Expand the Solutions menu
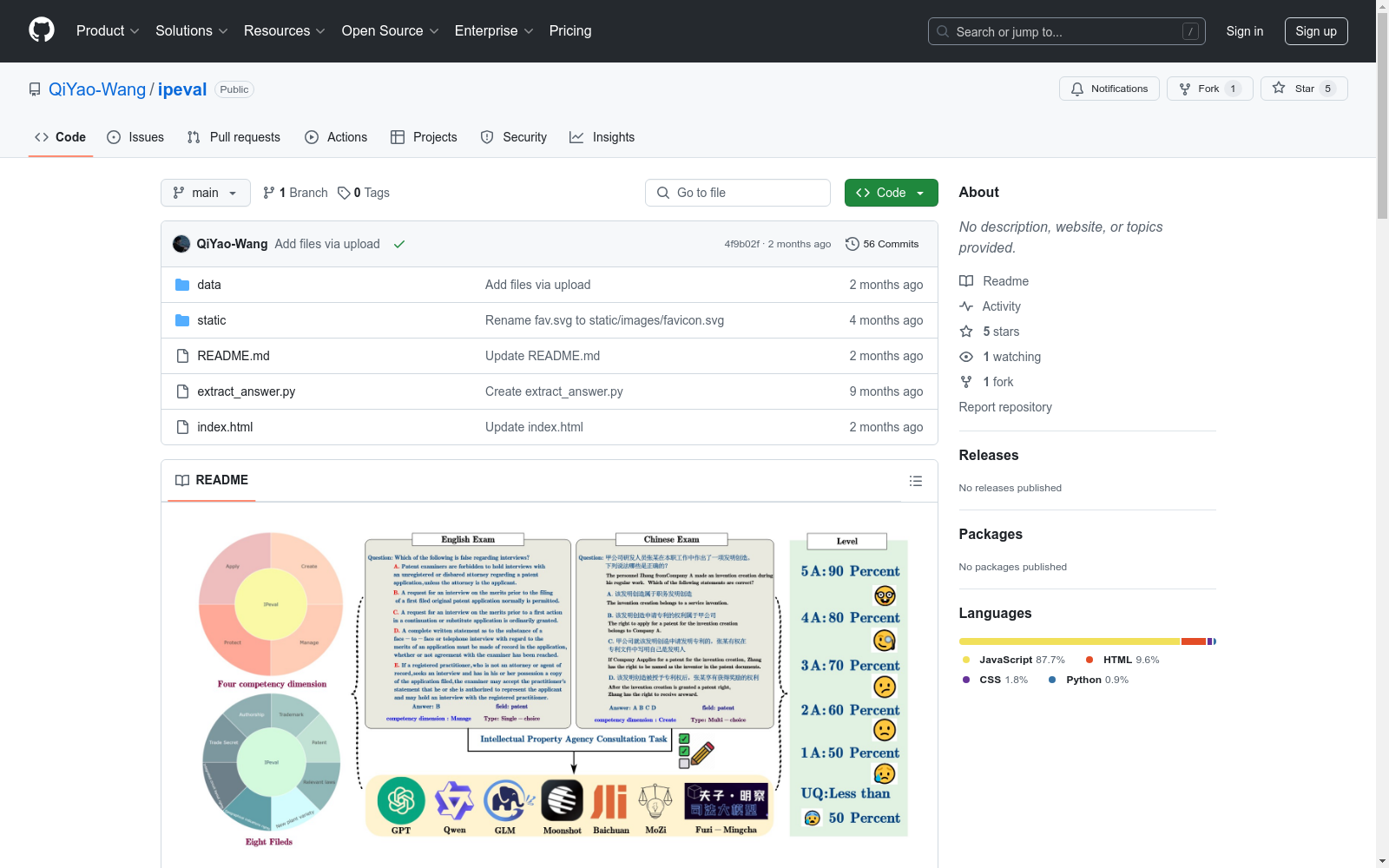Viewport: 1389px width, 868px height. pyautogui.click(x=192, y=30)
